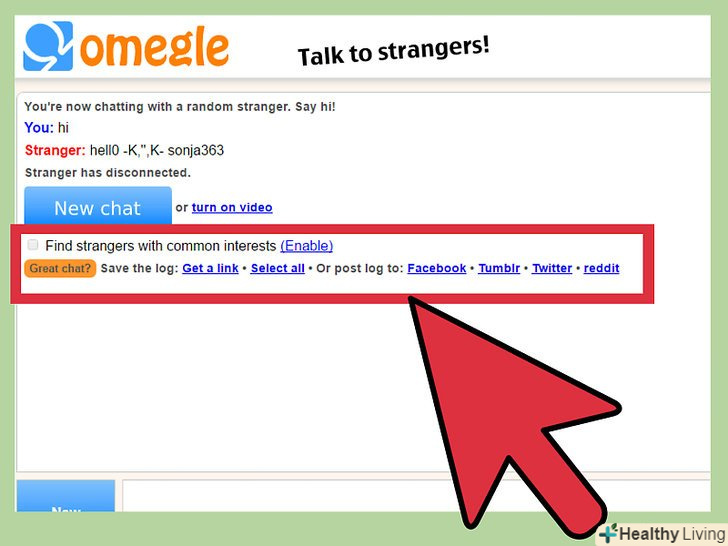The image size is (728, 546).
Task: Click the (Enable) interests link
Action: (306, 246)
